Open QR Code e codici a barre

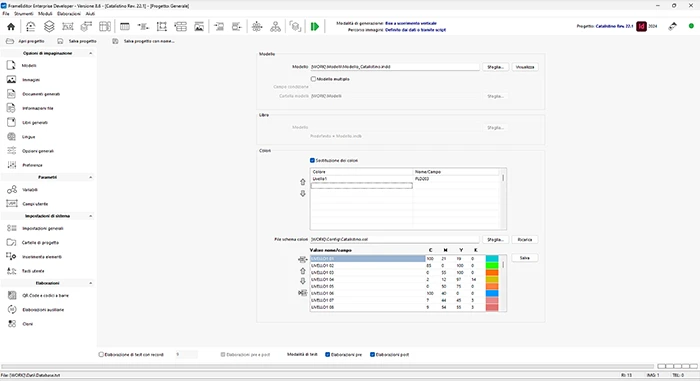point(46,296)
